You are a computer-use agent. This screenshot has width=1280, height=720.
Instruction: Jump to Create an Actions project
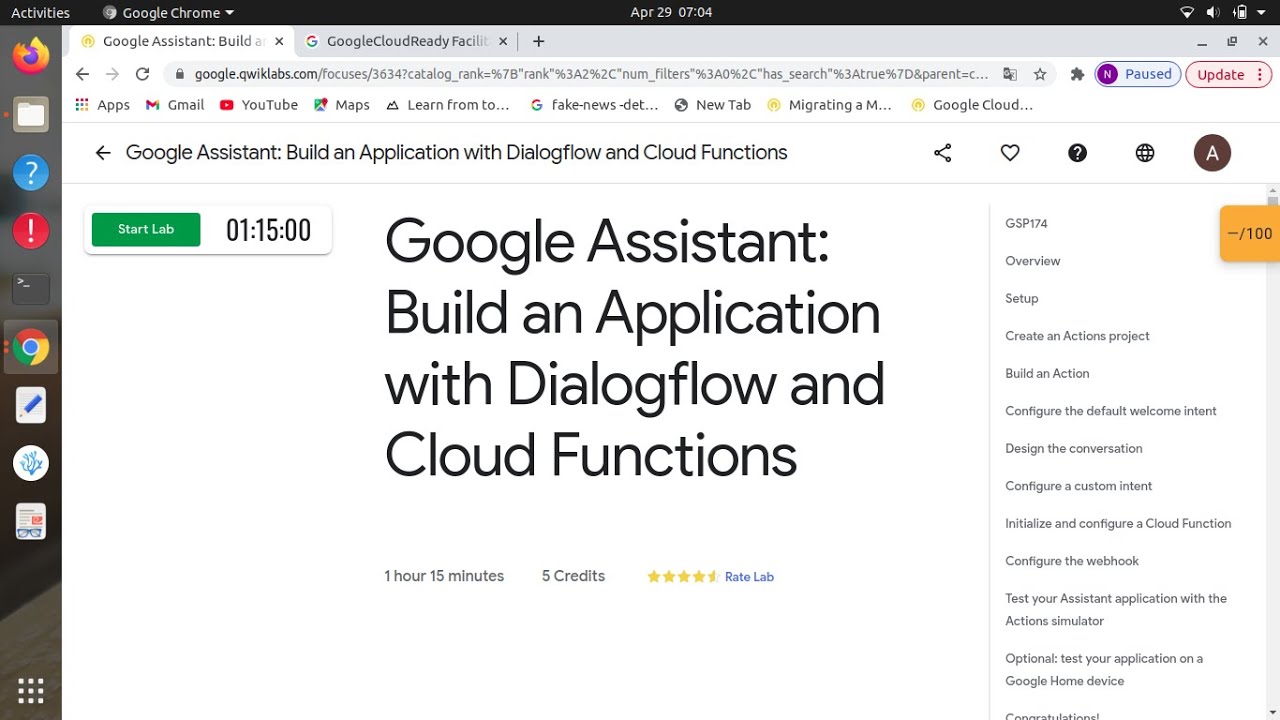click(1077, 336)
